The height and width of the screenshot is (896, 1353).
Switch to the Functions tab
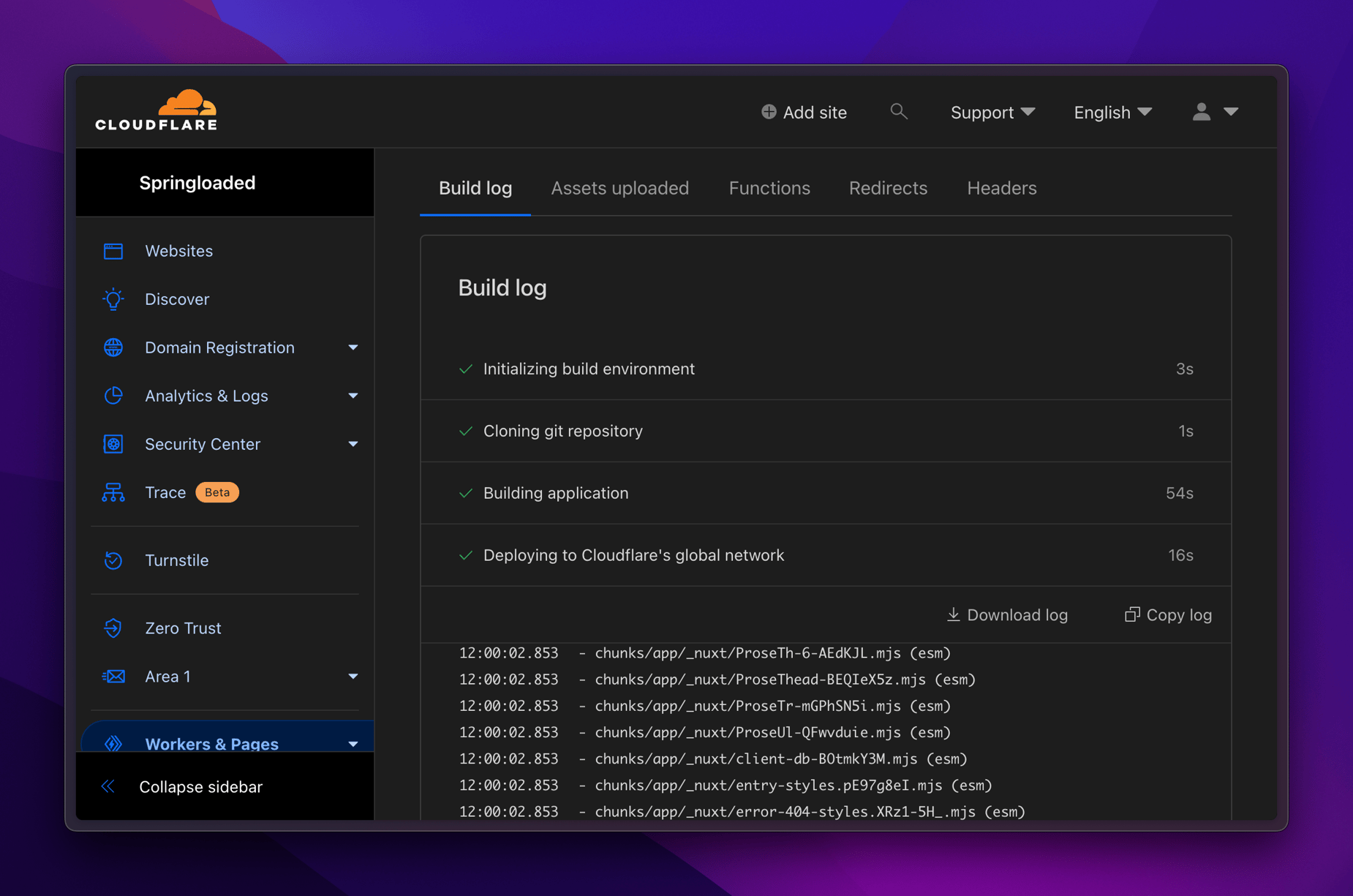[x=769, y=188]
